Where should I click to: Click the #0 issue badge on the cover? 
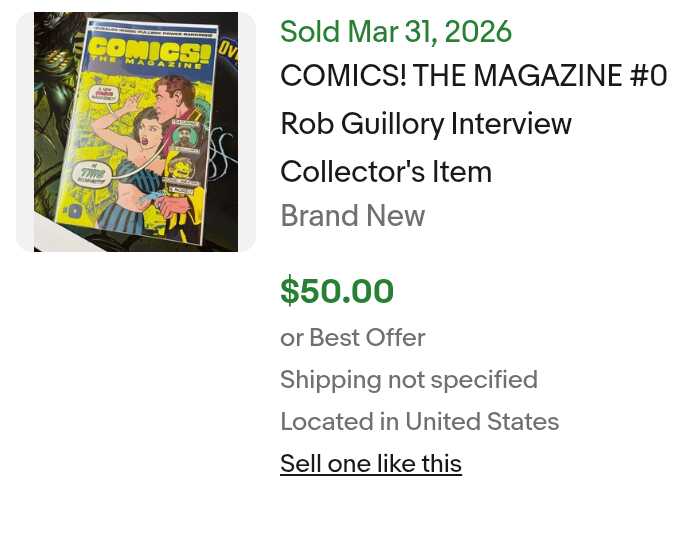tap(76, 212)
